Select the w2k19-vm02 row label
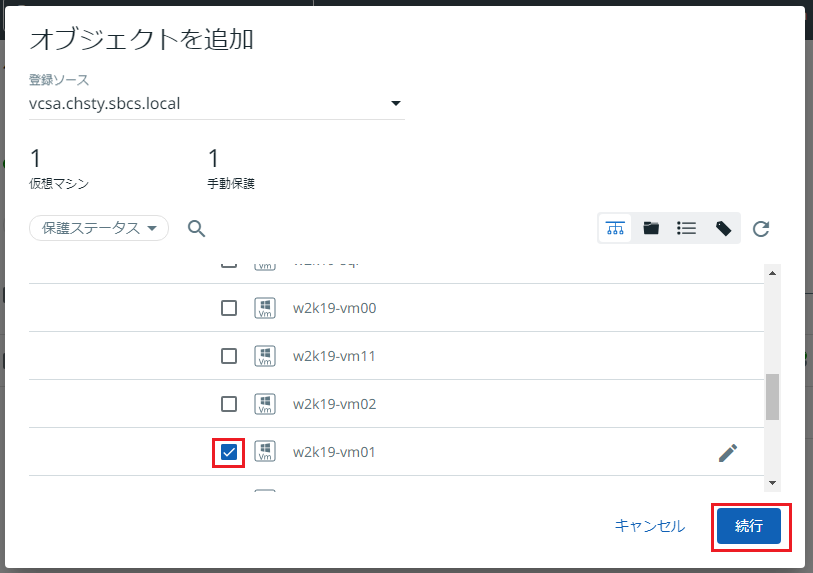813x573 pixels. (334, 404)
